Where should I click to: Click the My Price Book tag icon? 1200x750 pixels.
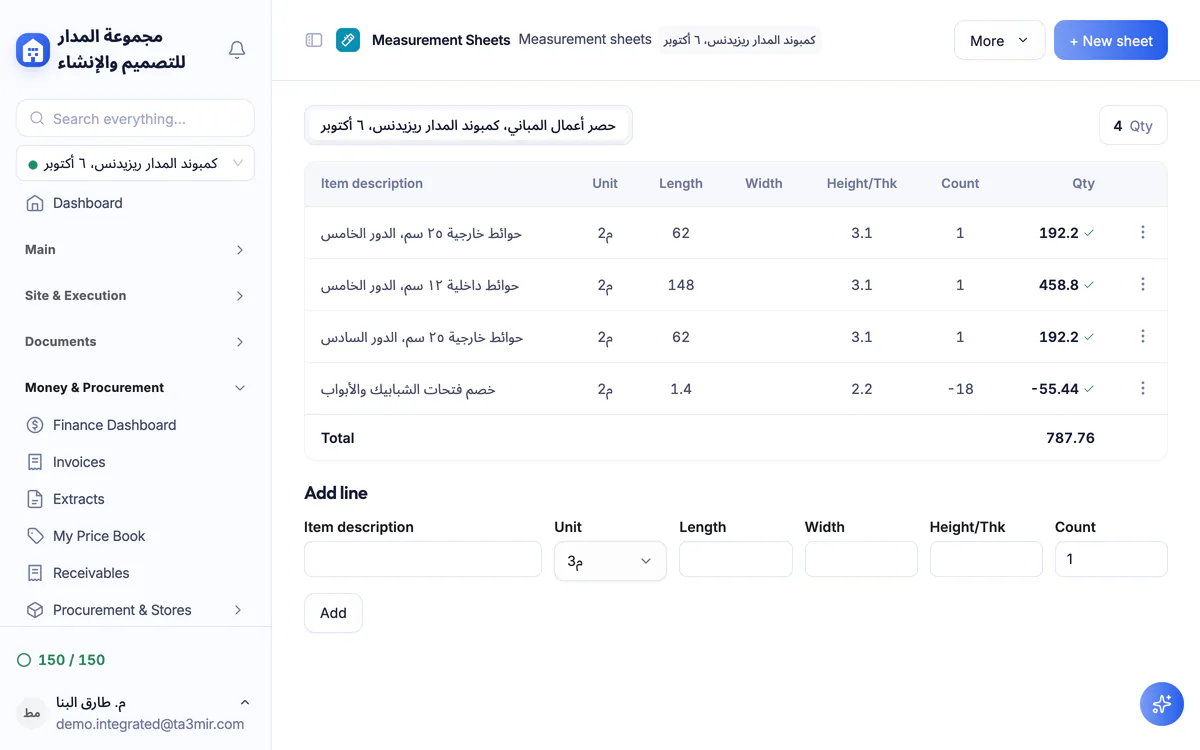click(x=35, y=536)
